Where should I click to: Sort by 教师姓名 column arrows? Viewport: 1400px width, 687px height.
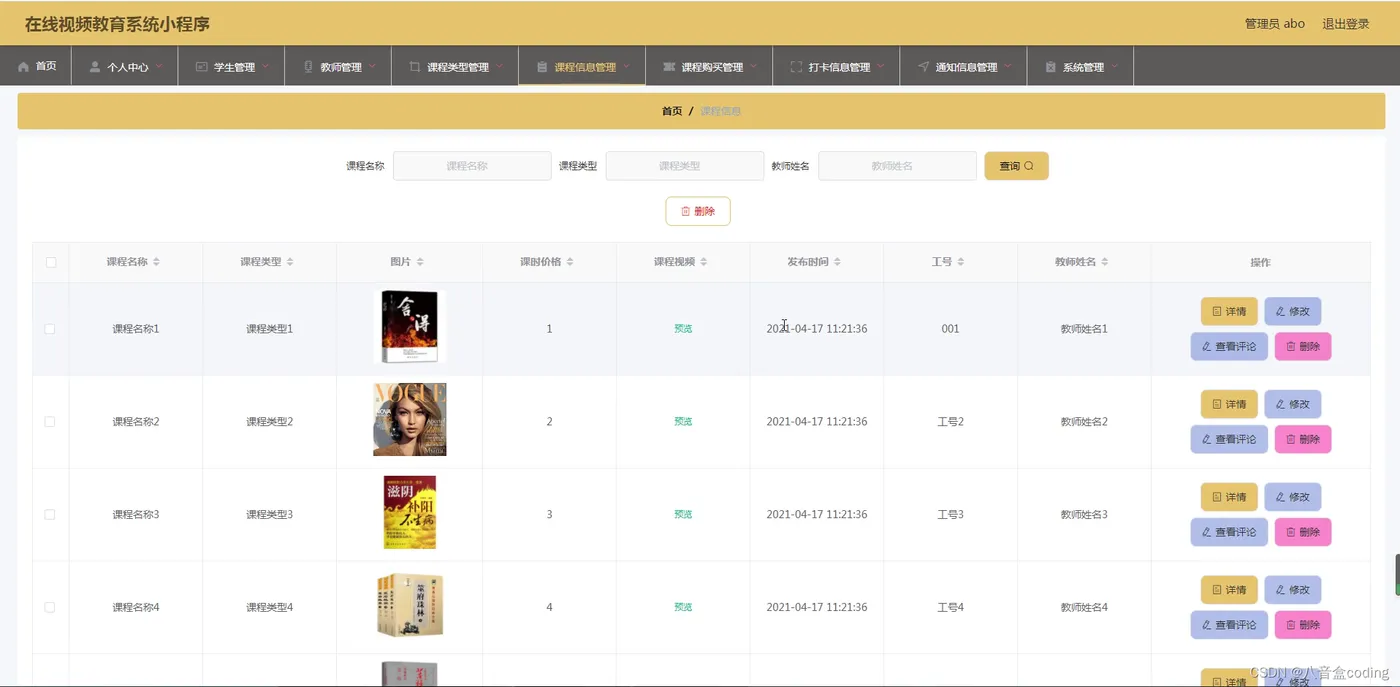point(1104,262)
